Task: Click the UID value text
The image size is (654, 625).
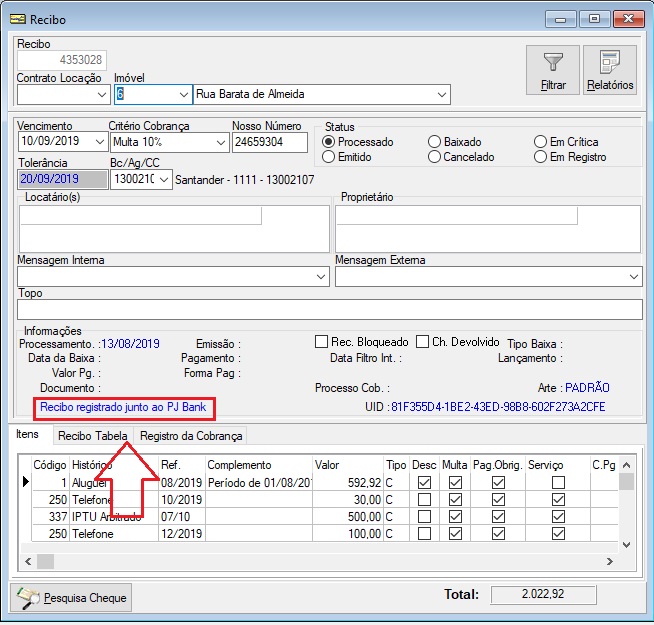Action: [498, 407]
